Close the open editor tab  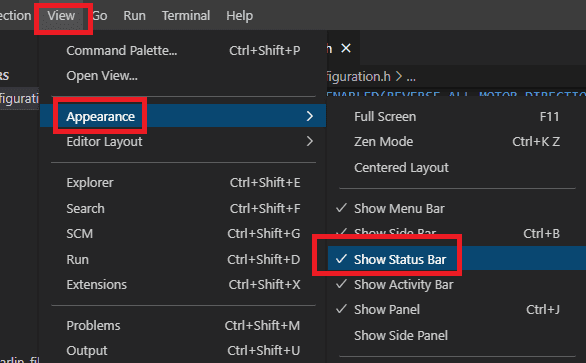346,48
